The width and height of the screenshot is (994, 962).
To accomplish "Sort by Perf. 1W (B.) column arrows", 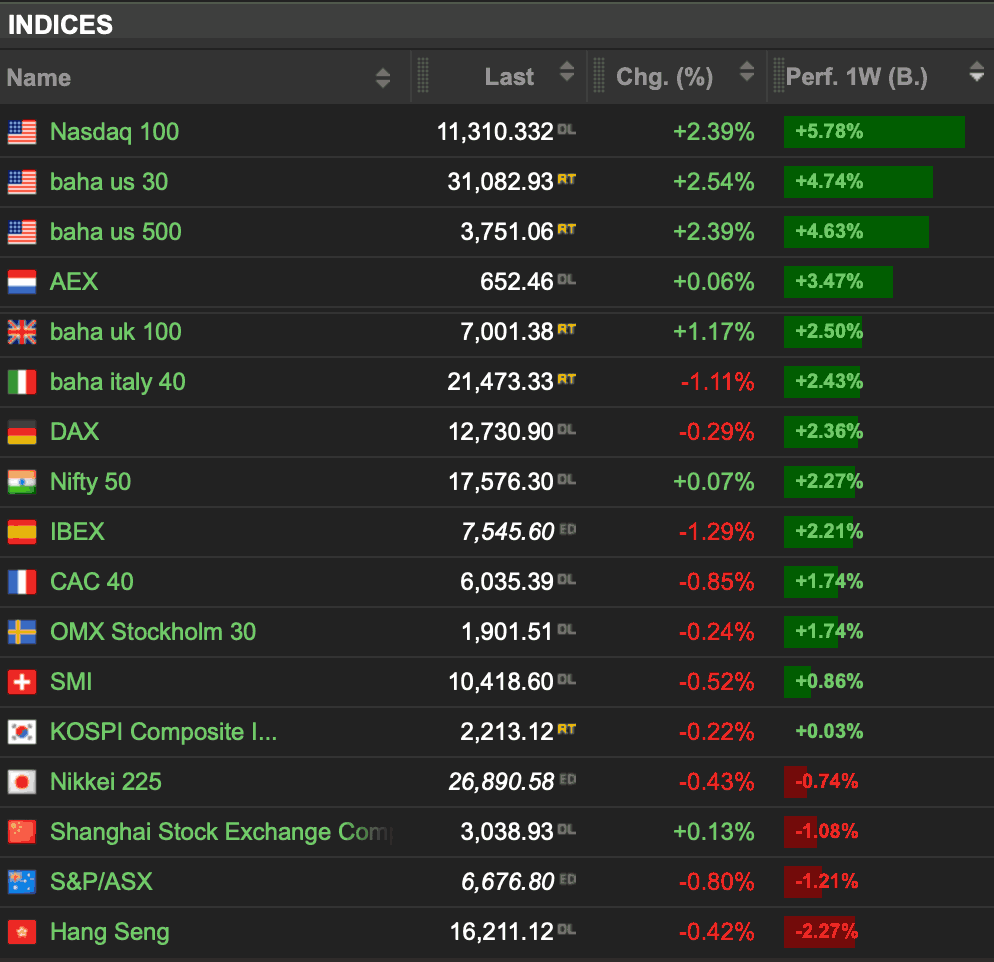I will (977, 72).
